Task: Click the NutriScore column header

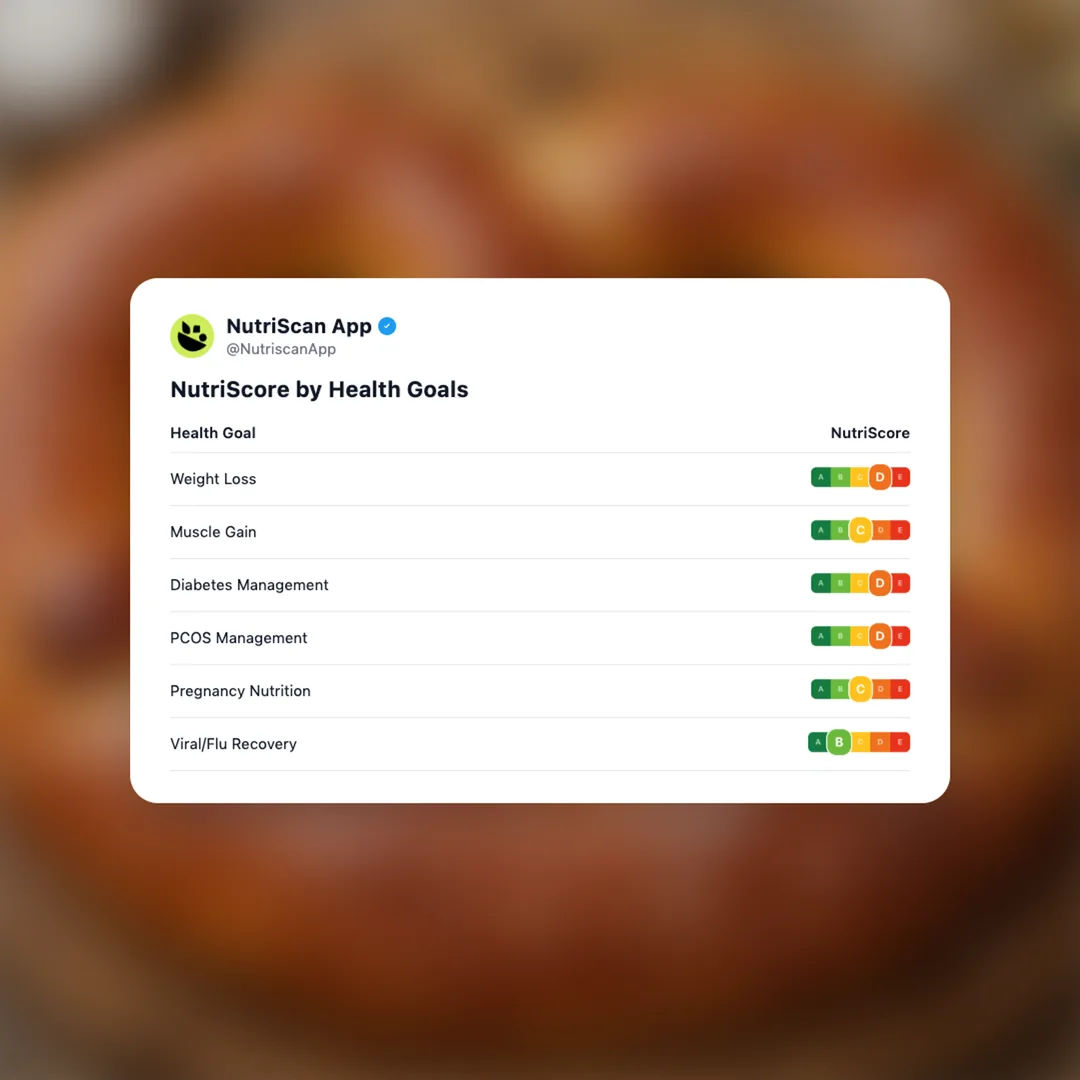Action: tap(870, 433)
